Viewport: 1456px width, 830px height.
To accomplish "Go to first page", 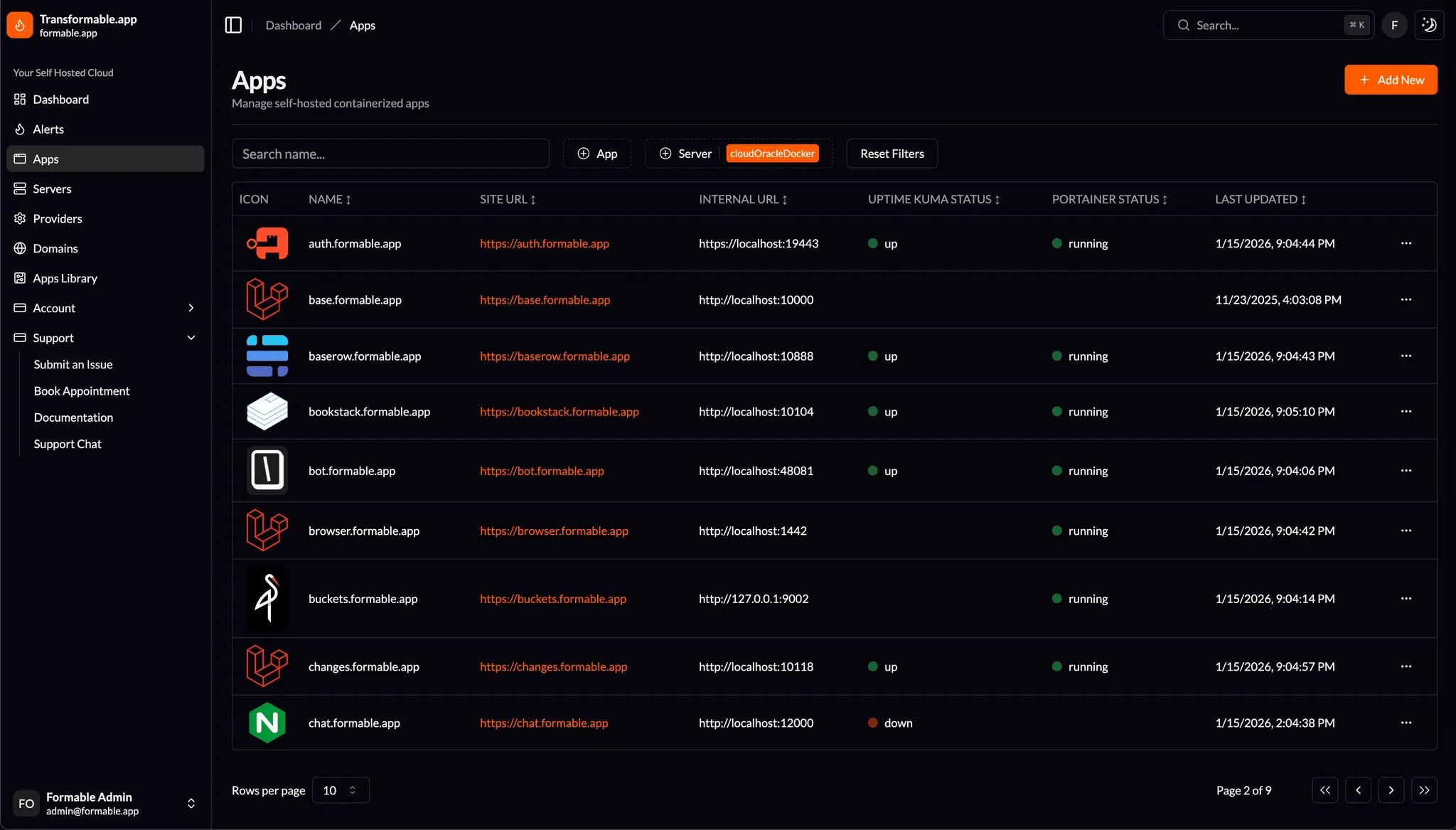I will (1325, 790).
